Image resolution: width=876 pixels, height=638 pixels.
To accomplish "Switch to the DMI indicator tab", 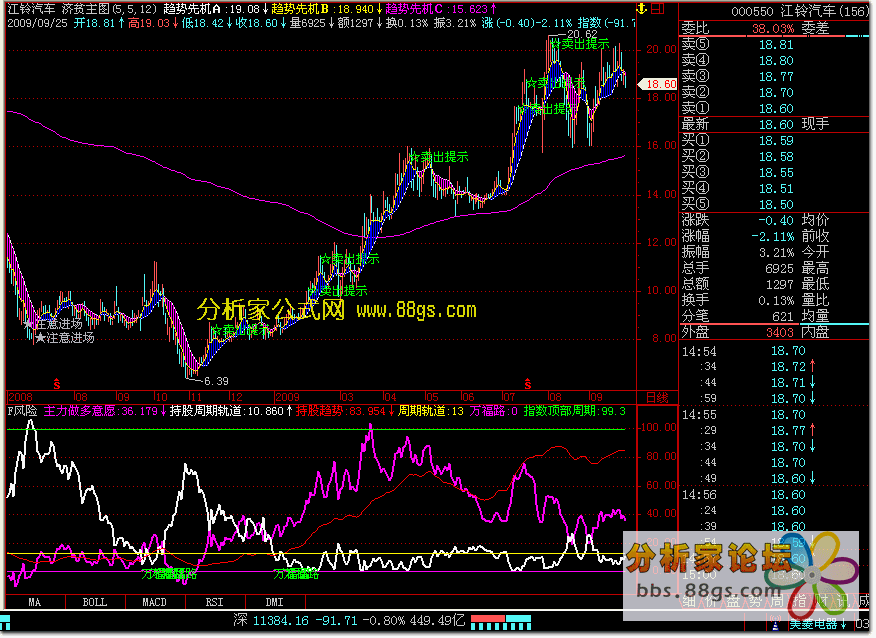I will pos(274,602).
